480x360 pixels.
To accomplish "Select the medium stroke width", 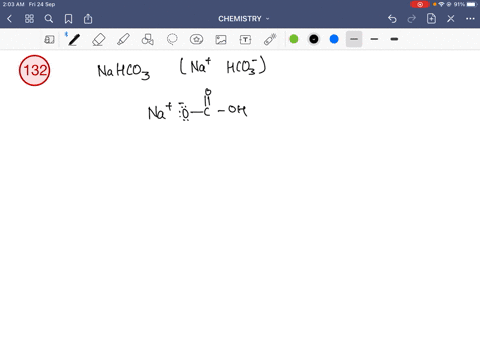I will point(374,39).
